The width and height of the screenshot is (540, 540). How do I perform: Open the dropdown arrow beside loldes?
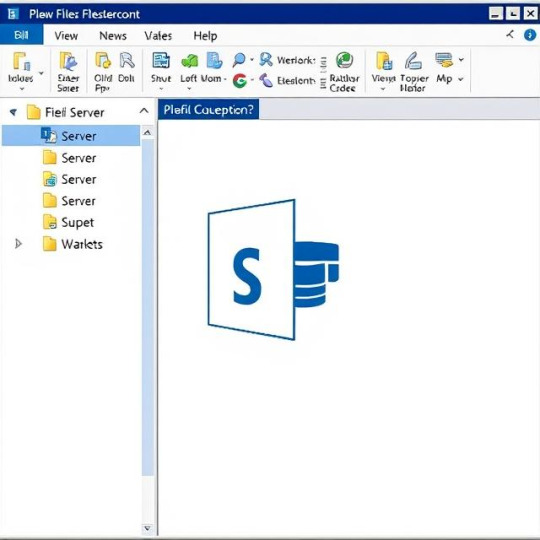click(x=41, y=73)
